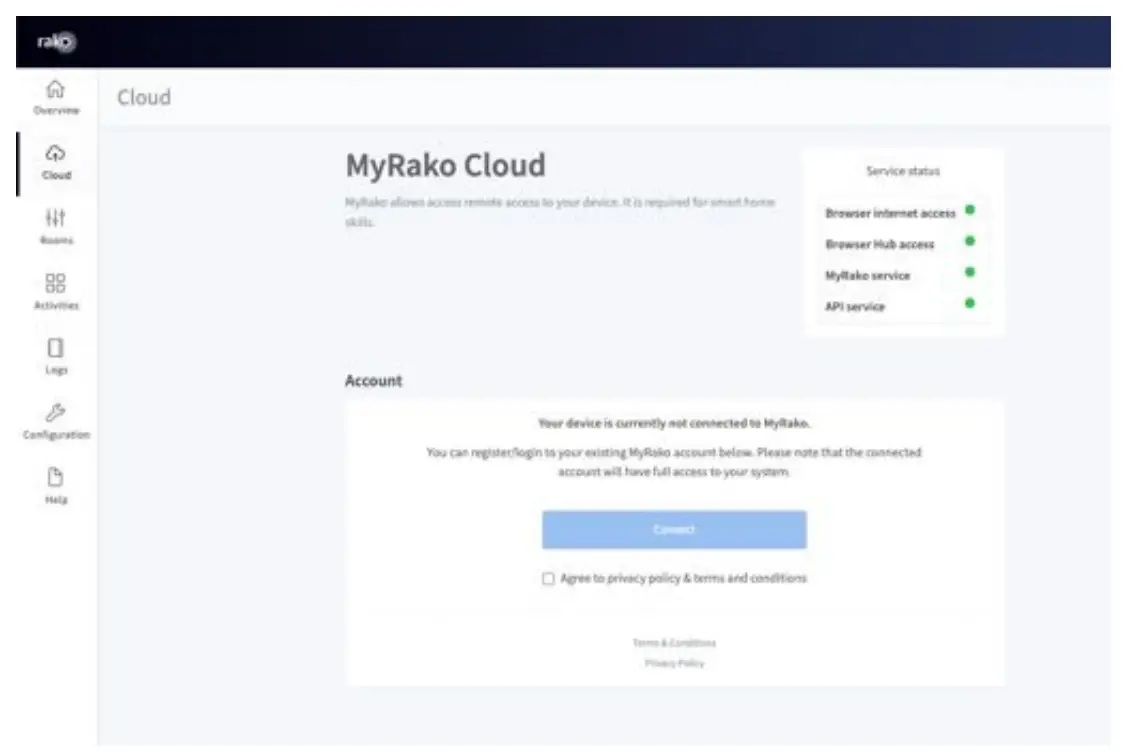Click the Account section heading
The image size is (1136, 756).
373,381
